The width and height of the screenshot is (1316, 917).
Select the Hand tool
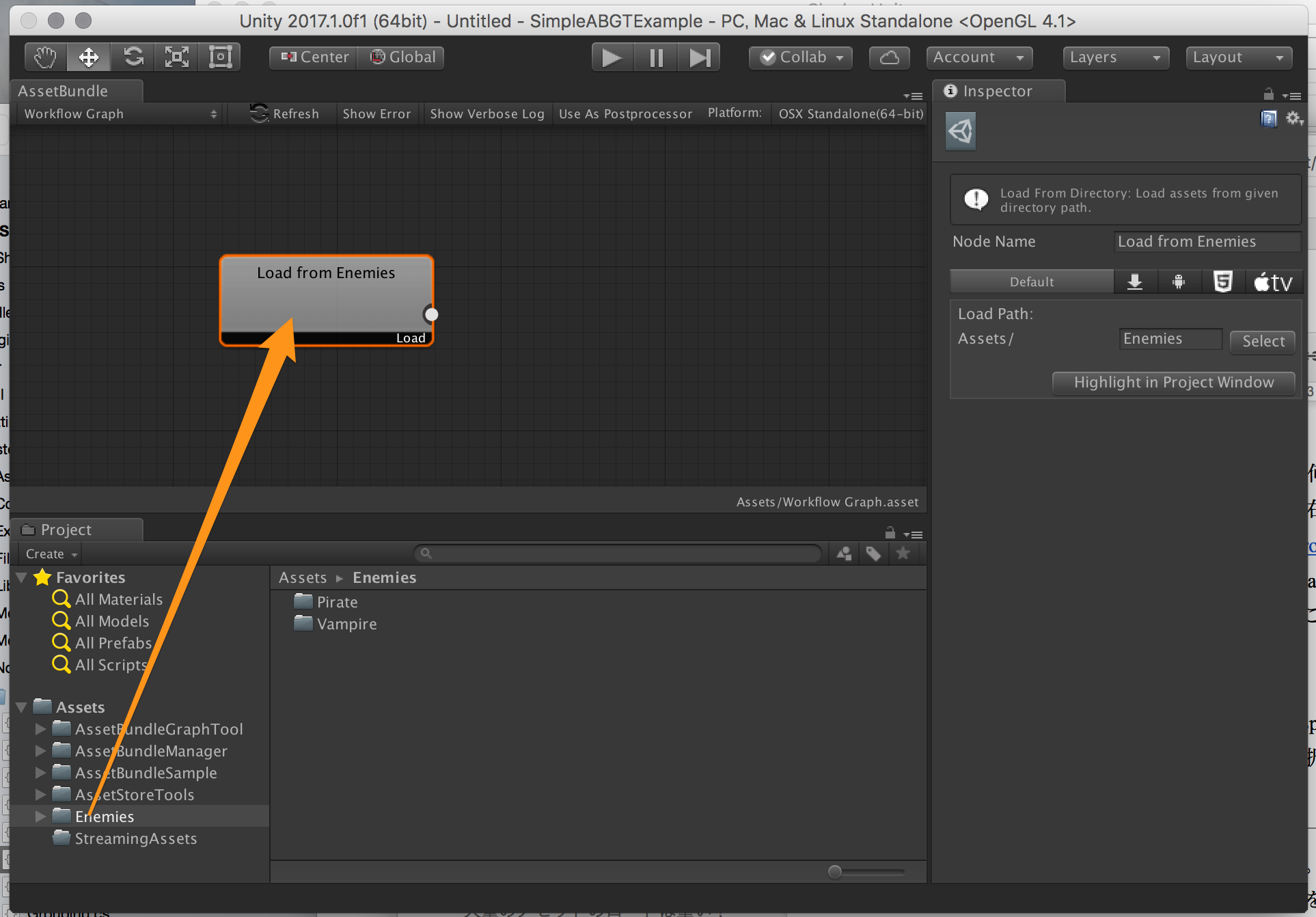(x=46, y=57)
